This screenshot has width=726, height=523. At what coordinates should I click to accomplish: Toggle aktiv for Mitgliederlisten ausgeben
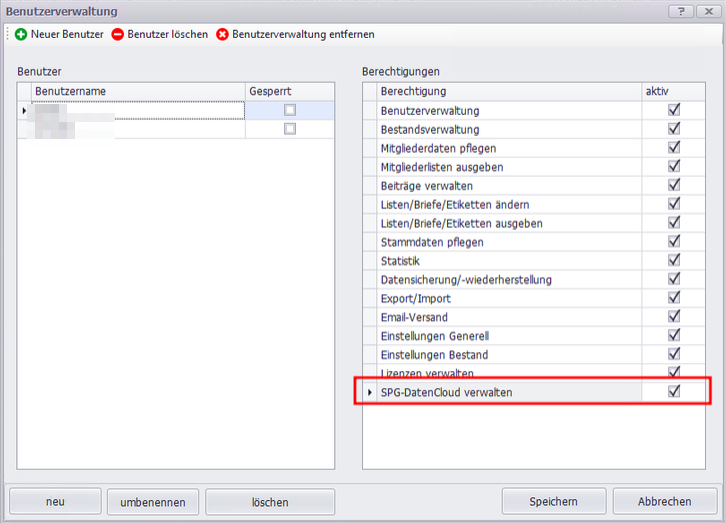pos(674,166)
